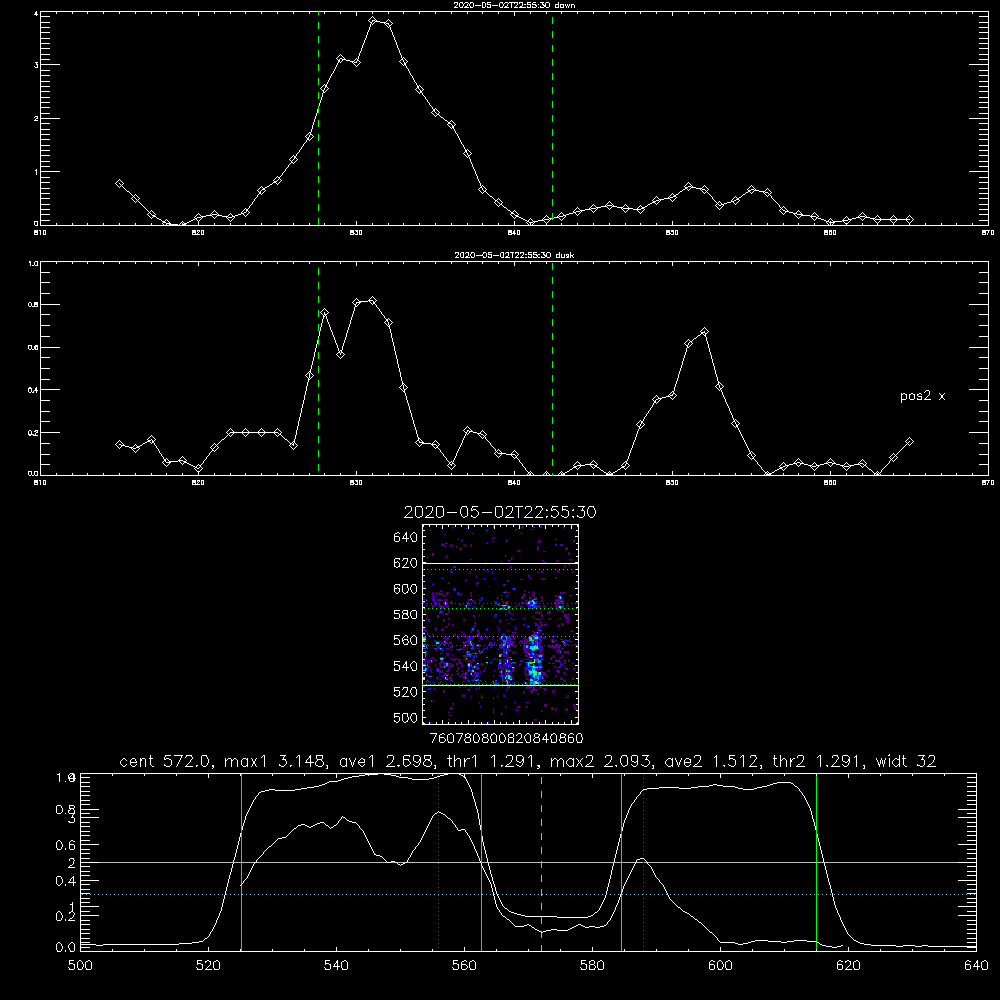Click the green vertical line near 563 in bottom plot
The image size is (1000, 1000).
(x=481, y=861)
